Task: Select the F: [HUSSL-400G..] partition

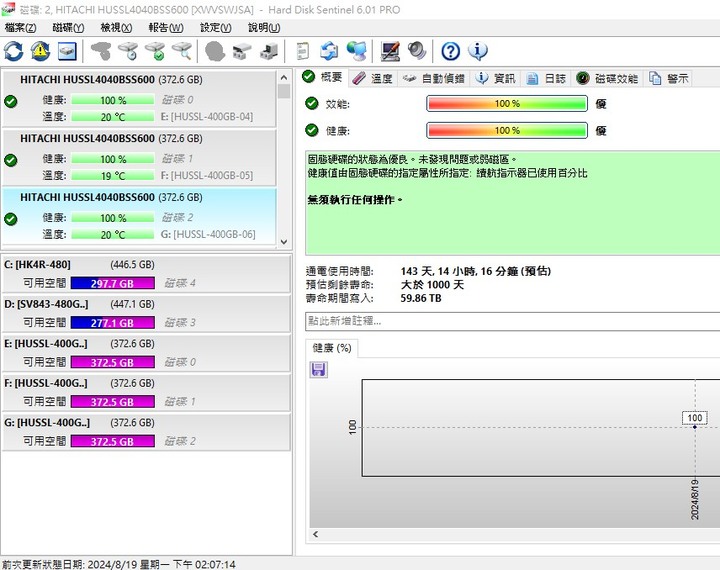Action: [x=146, y=393]
